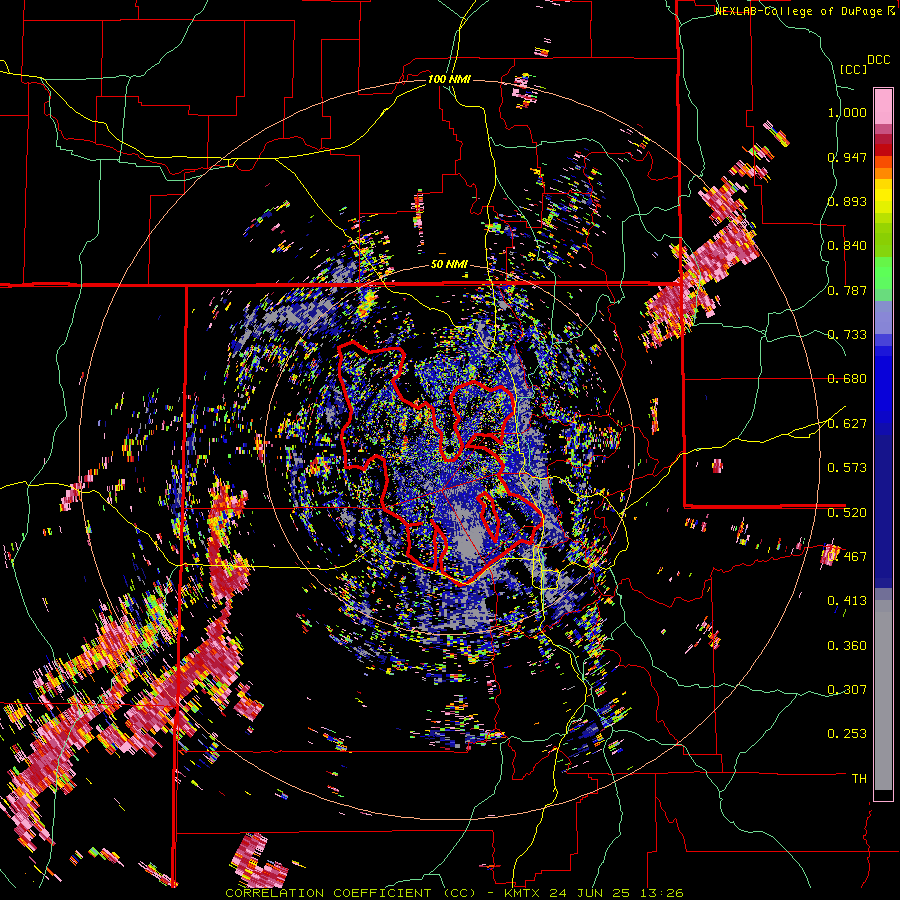
Task: Click the 0.947 legend value
Action: (847, 157)
